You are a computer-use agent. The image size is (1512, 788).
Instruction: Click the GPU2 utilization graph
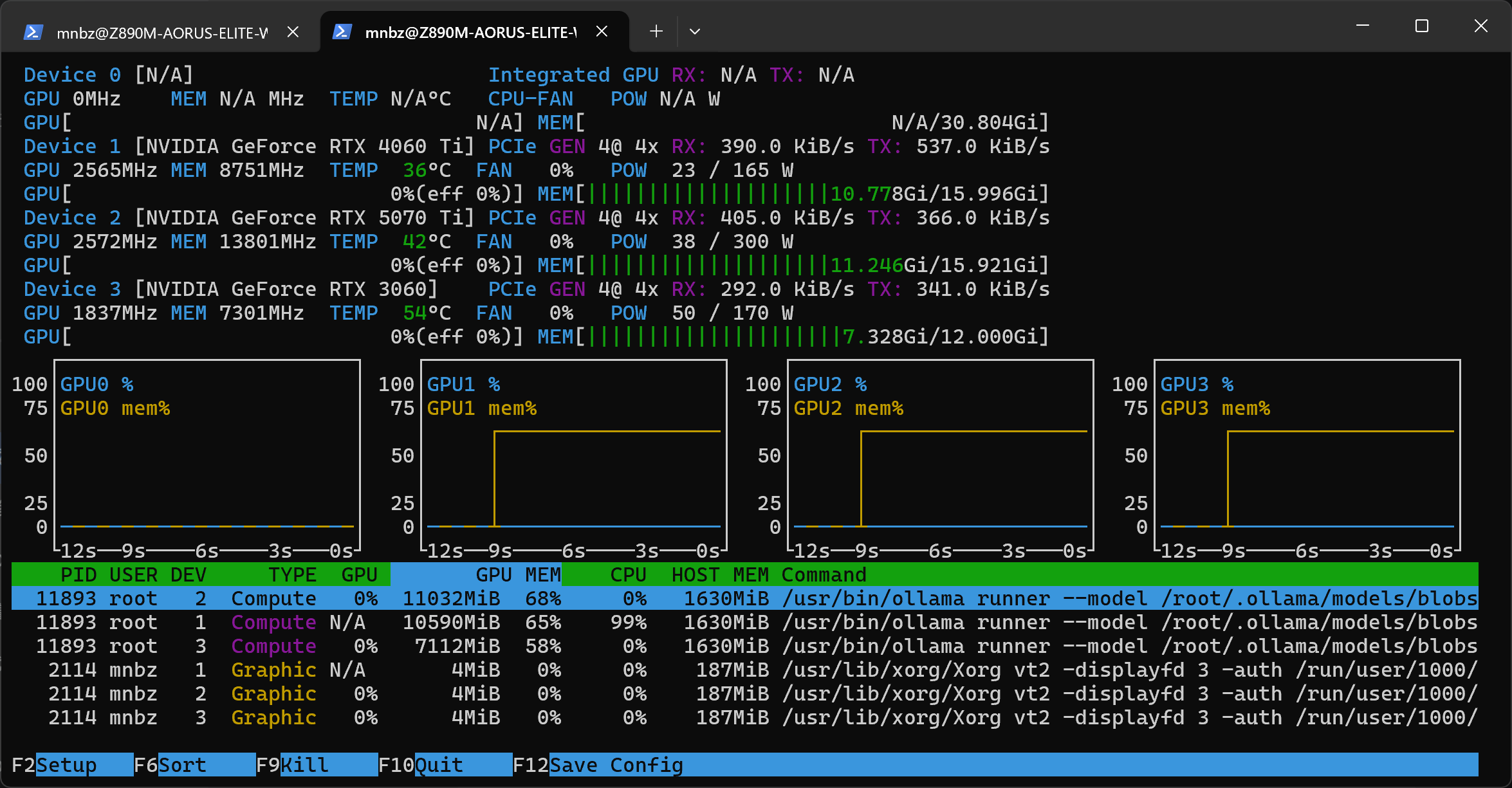tap(940, 455)
